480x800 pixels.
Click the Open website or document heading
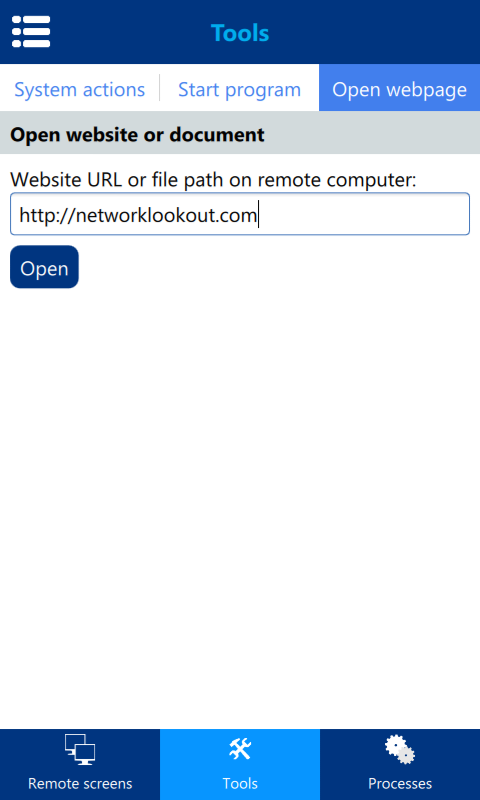point(137,135)
